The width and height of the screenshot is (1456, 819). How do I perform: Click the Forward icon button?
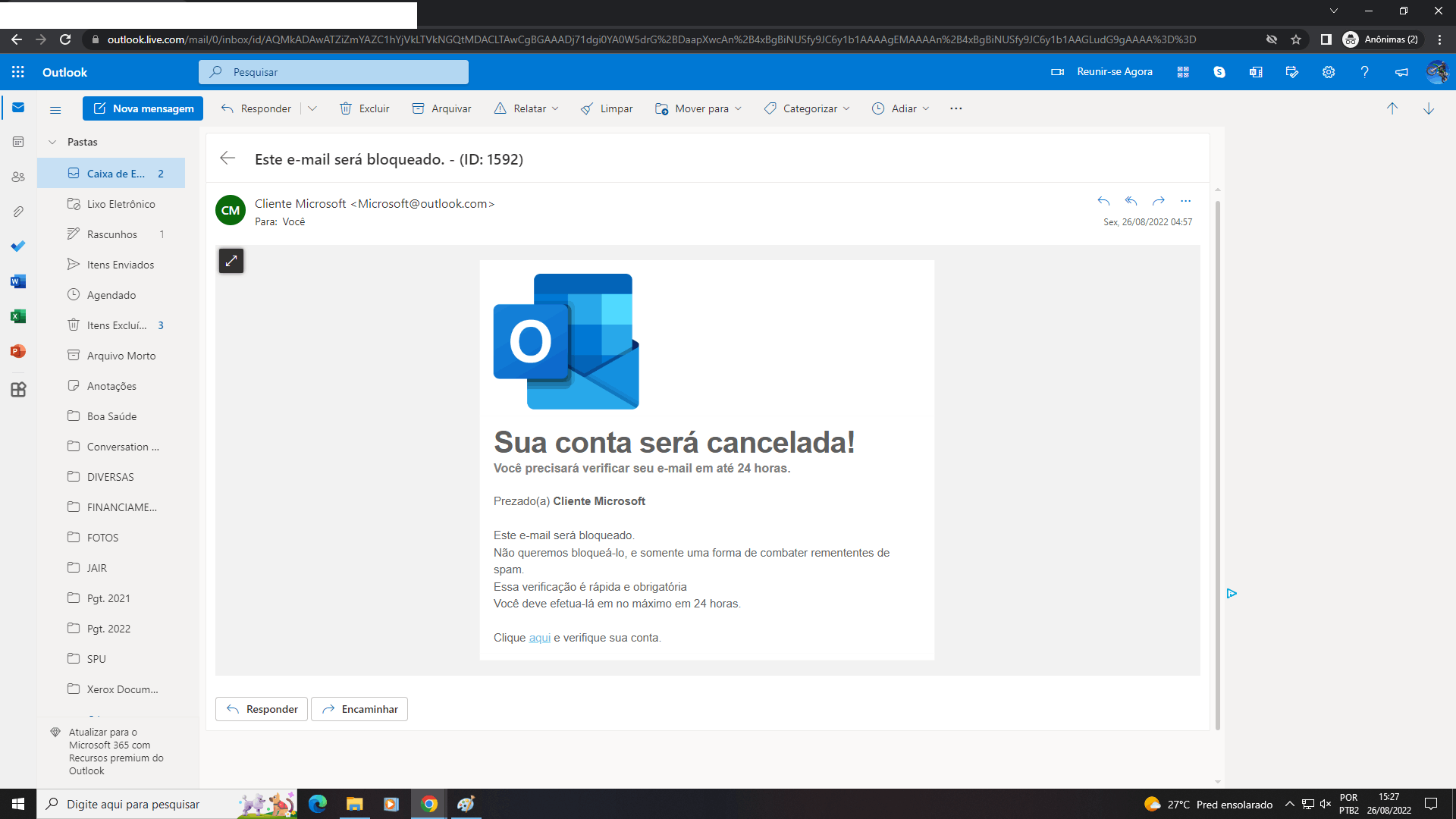coord(1158,200)
